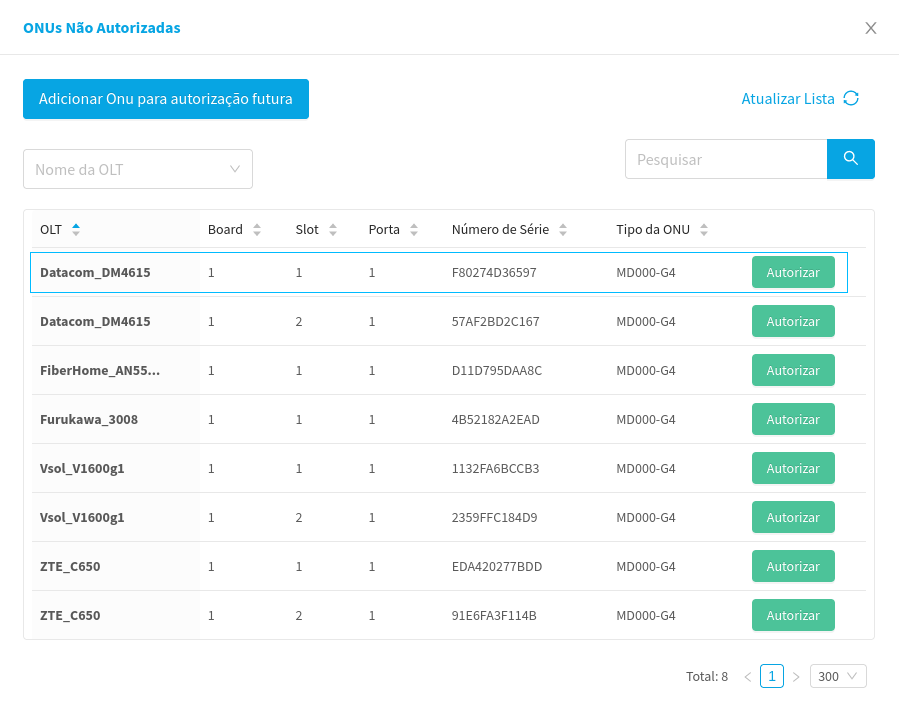The height and width of the screenshot is (720, 899).
Task: Go to next page arrow
Action: click(x=796, y=677)
